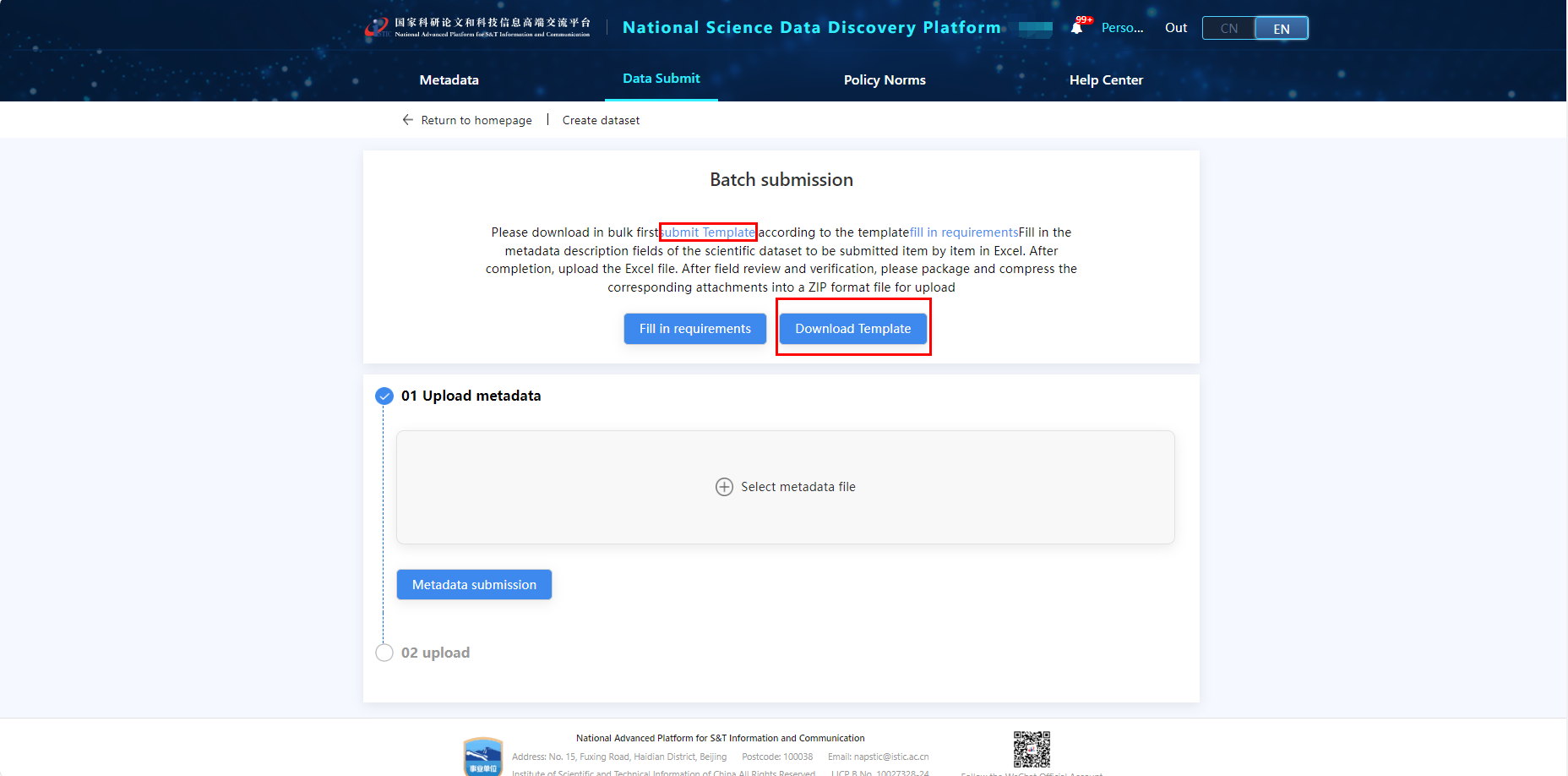Open the Data Submit tab
The image size is (1568, 776).
[661, 79]
